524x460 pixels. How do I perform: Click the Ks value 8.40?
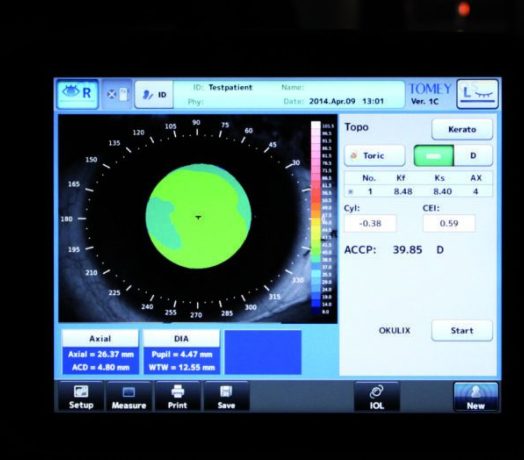click(x=442, y=192)
